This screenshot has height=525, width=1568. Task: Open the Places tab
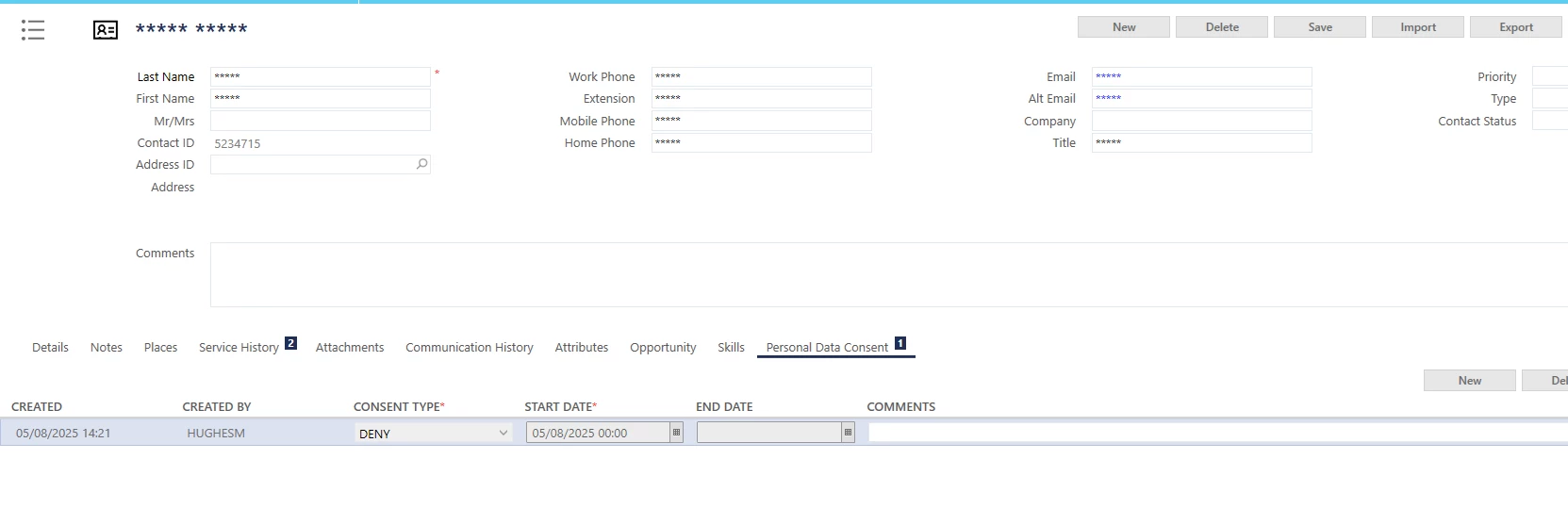click(x=160, y=348)
